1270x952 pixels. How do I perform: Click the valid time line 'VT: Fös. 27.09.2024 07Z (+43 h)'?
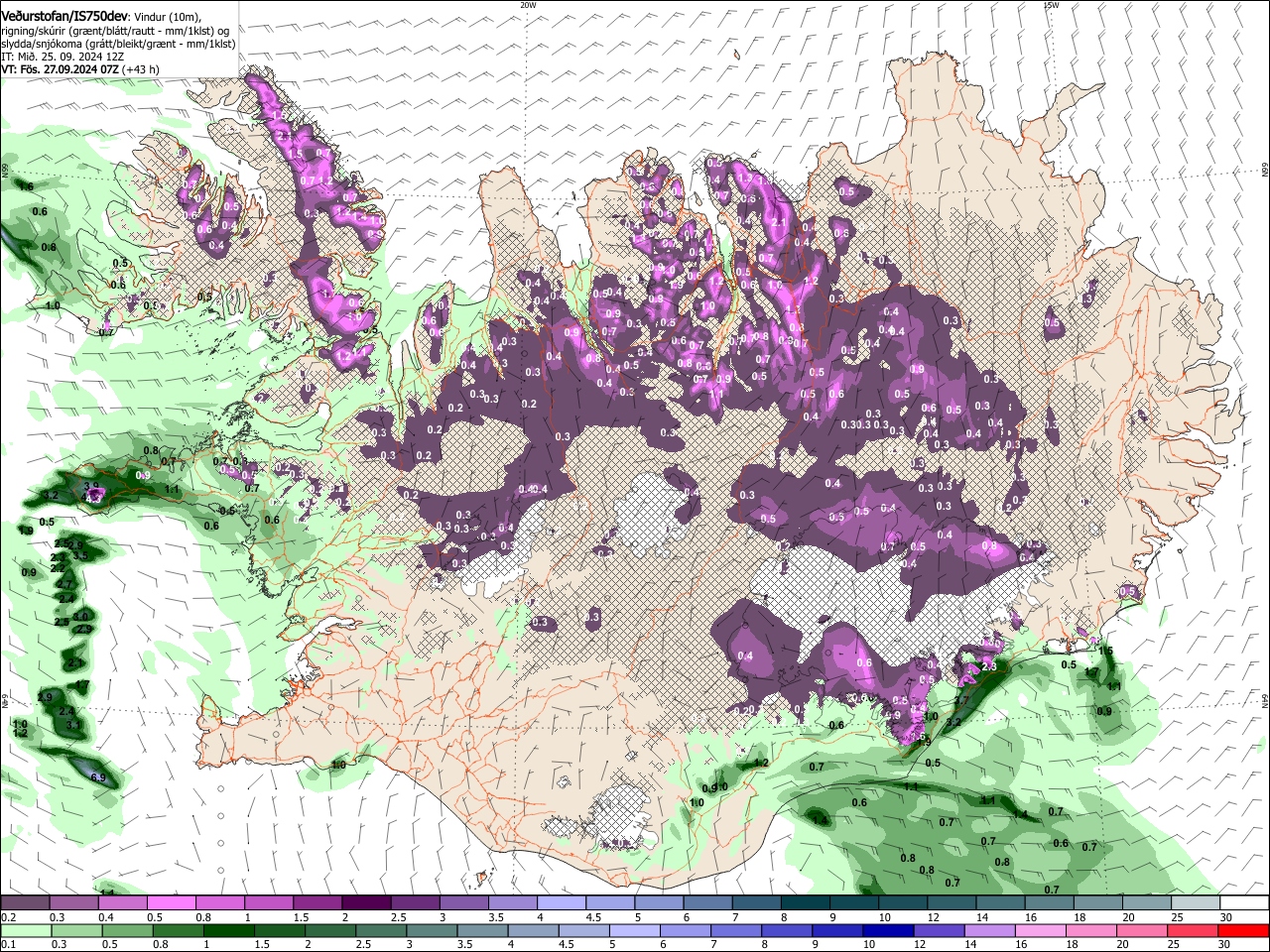coord(80,69)
